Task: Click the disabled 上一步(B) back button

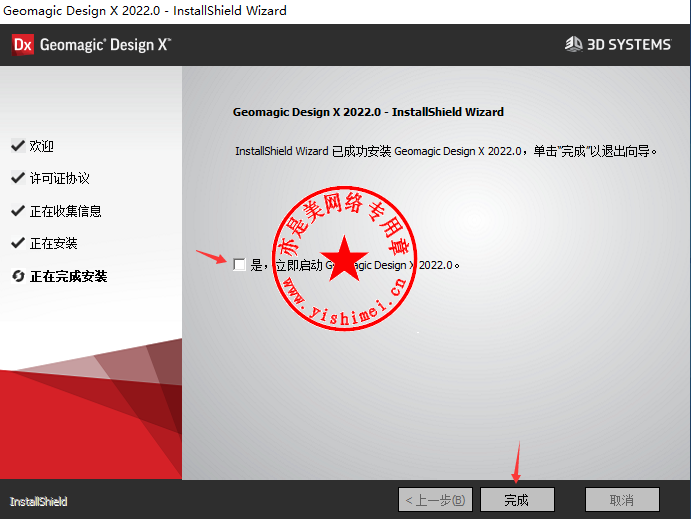Action: tap(435, 500)
